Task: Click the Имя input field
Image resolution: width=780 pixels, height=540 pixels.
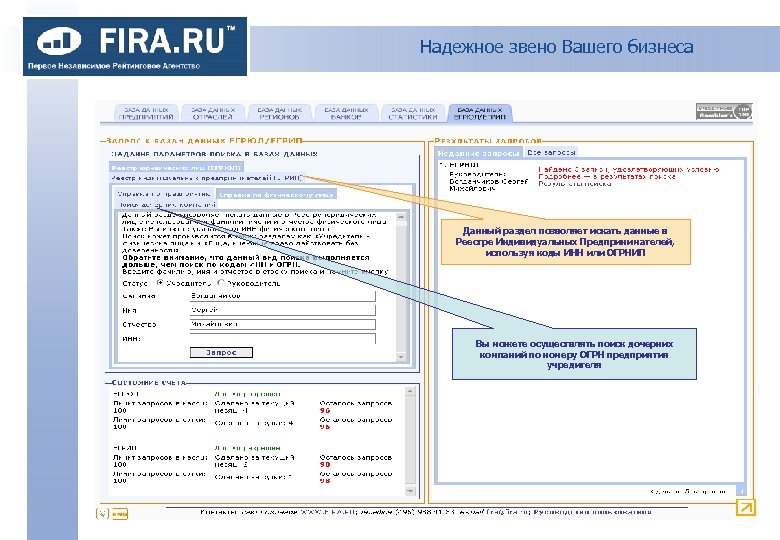Action: coord(283,310)
